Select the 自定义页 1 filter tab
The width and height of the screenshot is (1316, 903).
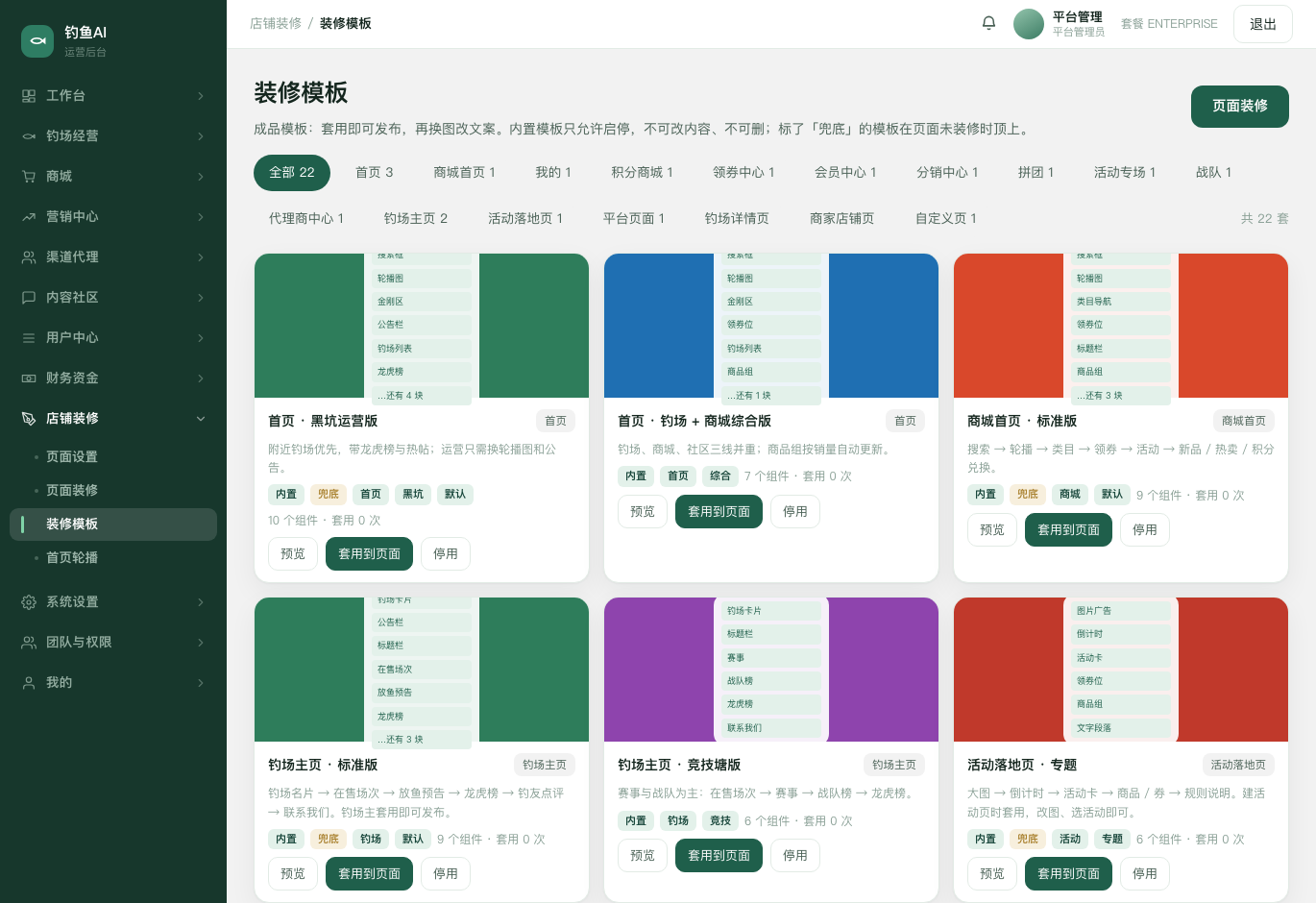[x=946, y=219]
